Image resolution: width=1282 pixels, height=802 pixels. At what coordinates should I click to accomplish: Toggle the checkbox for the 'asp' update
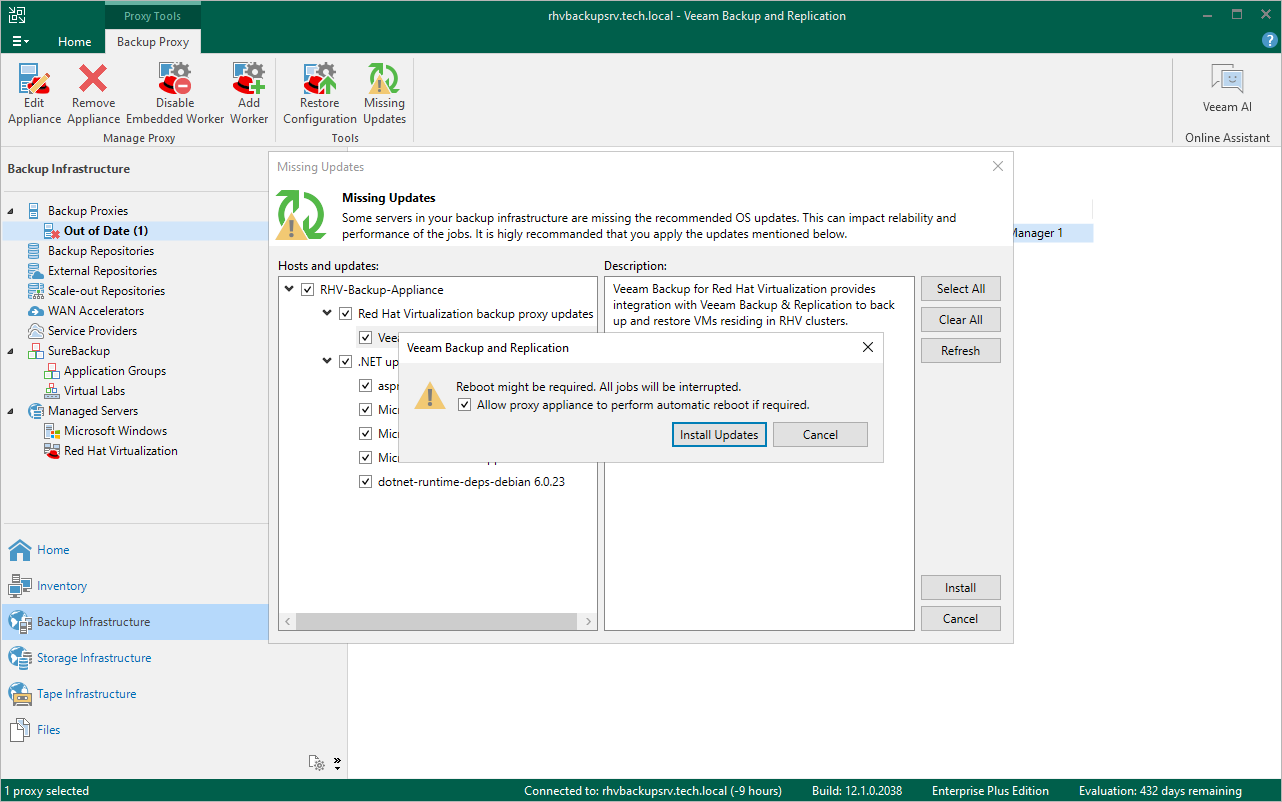365,386
